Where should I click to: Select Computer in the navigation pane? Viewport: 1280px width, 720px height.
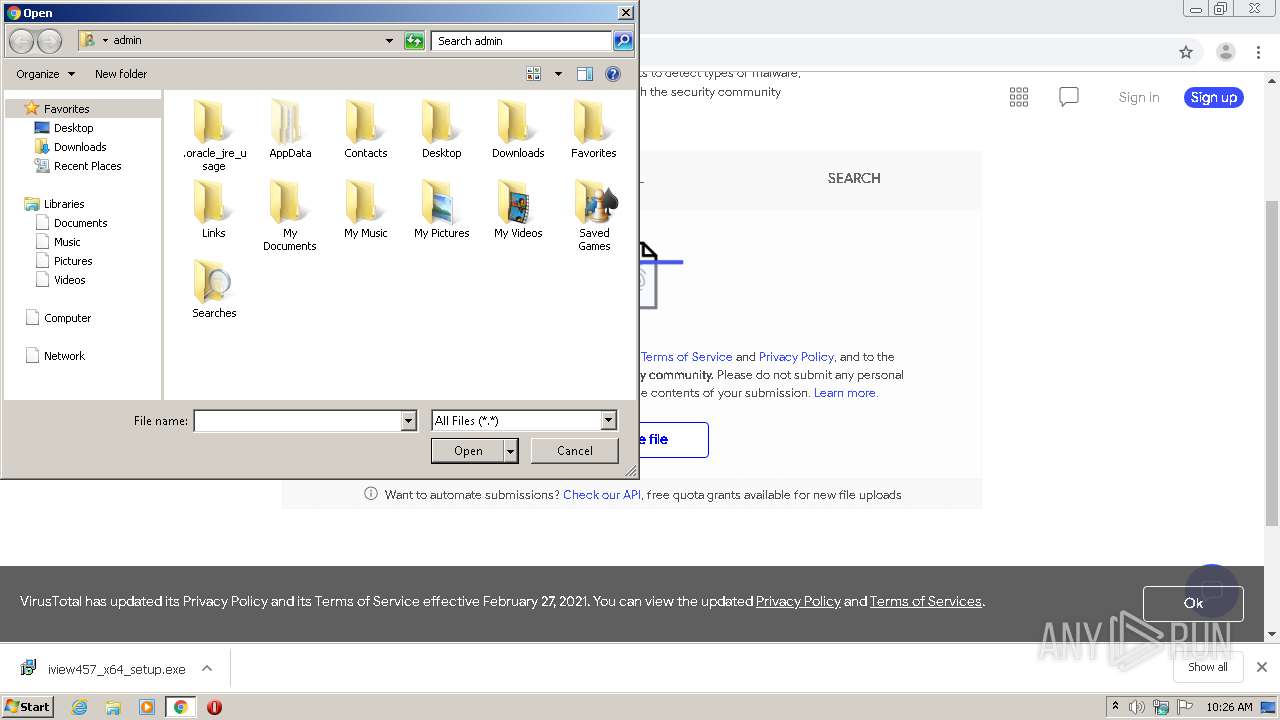click(67, 318)
